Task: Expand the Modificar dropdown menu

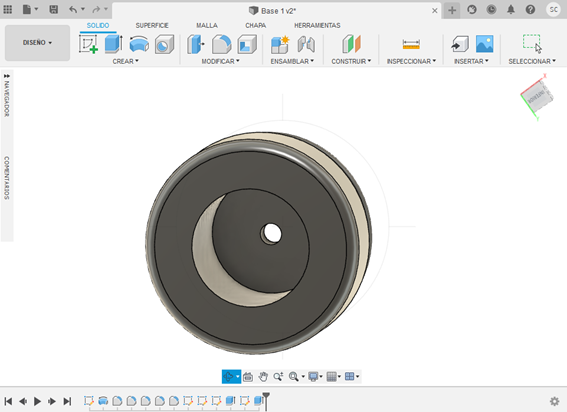Action: click(x=221, y=61)
